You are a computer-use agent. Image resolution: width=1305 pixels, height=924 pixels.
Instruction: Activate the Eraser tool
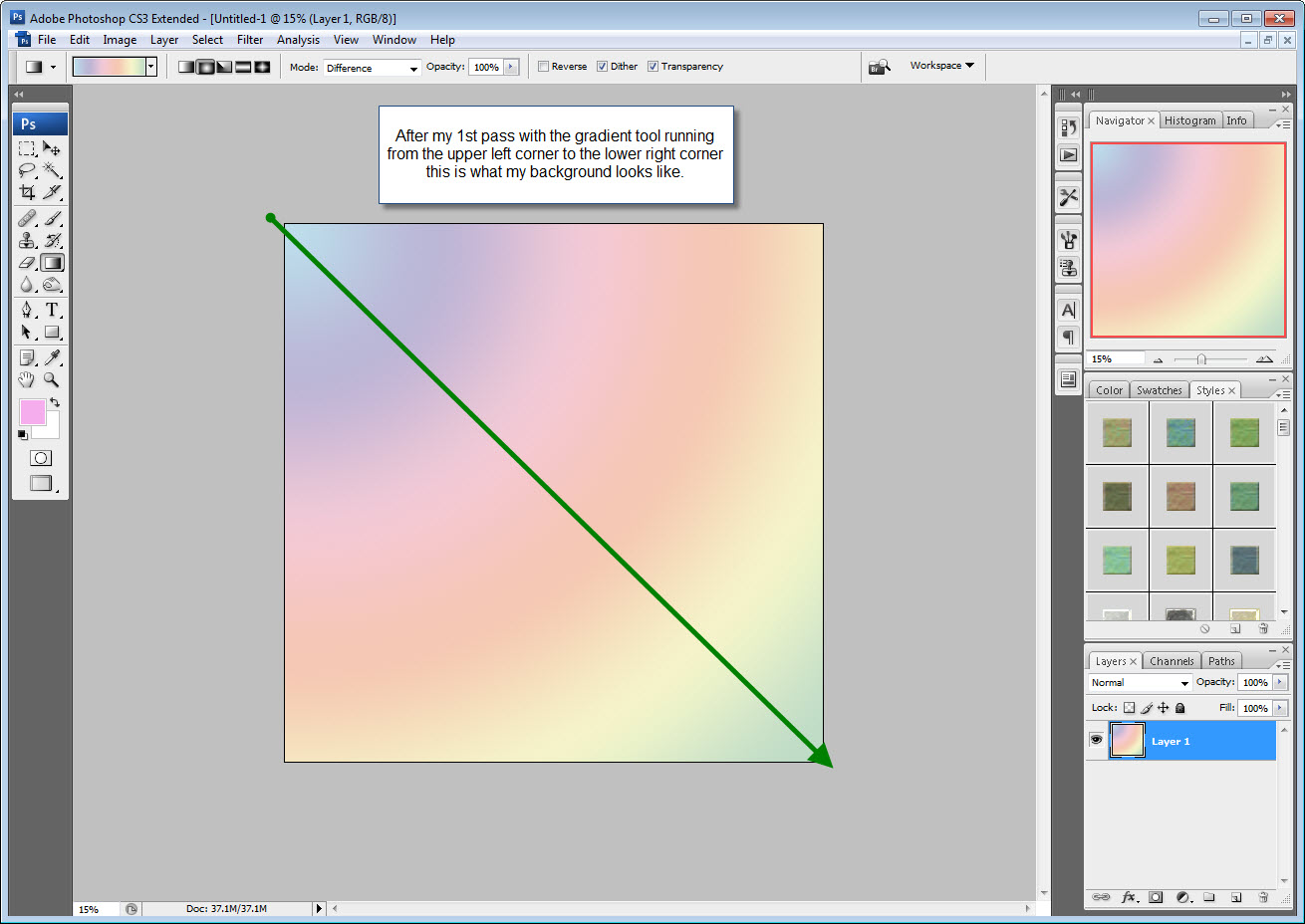tap(26, 262)
